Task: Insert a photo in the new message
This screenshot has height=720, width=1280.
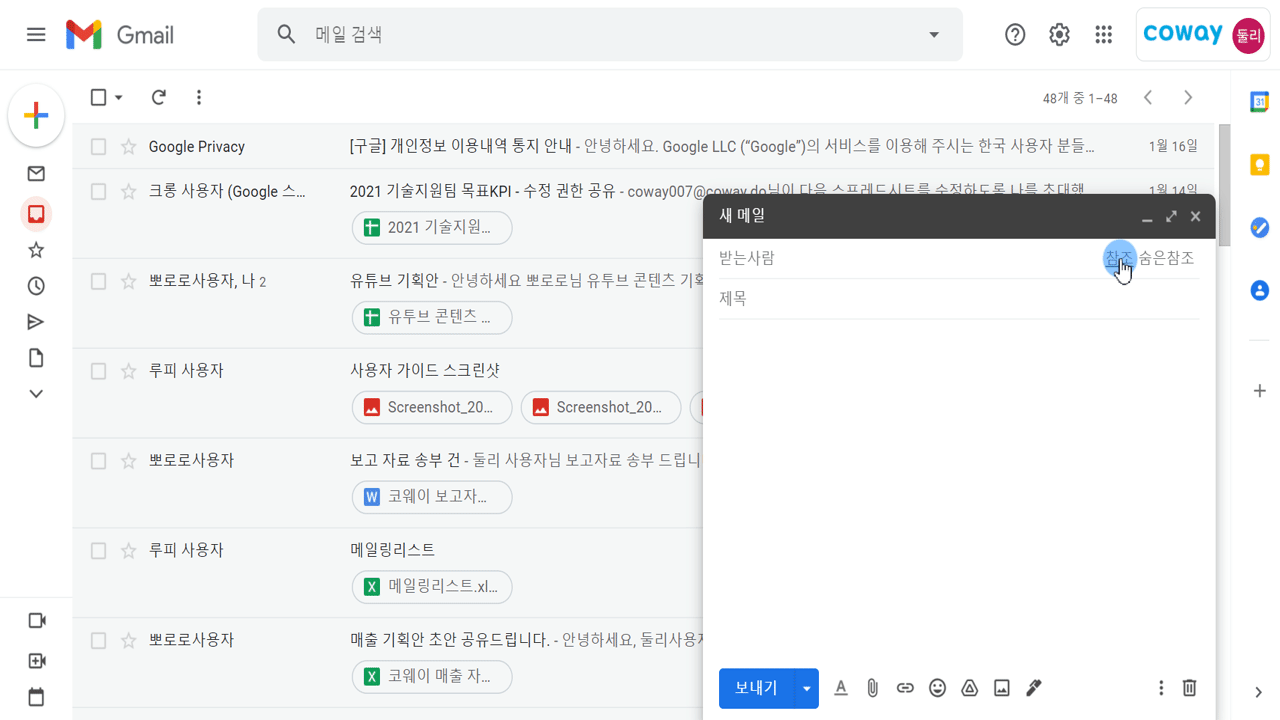Action: click(1001, 688)
